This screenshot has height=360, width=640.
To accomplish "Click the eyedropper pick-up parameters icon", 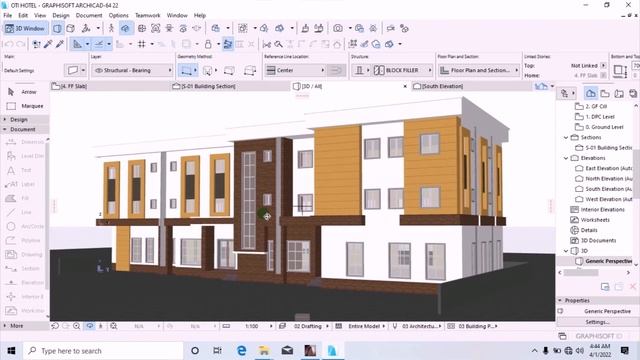I will tap(48, 44).
